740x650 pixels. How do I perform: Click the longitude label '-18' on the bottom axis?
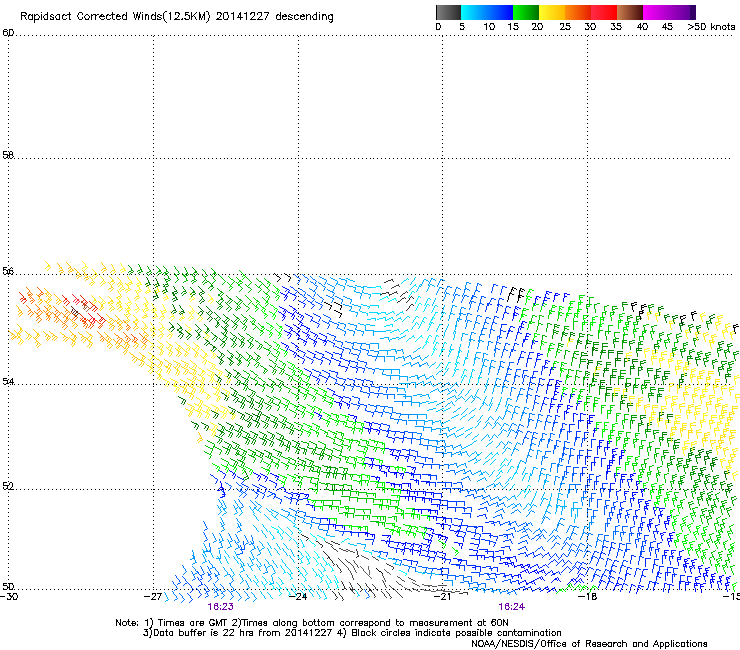pyautogui.click(x=588, y=596)
